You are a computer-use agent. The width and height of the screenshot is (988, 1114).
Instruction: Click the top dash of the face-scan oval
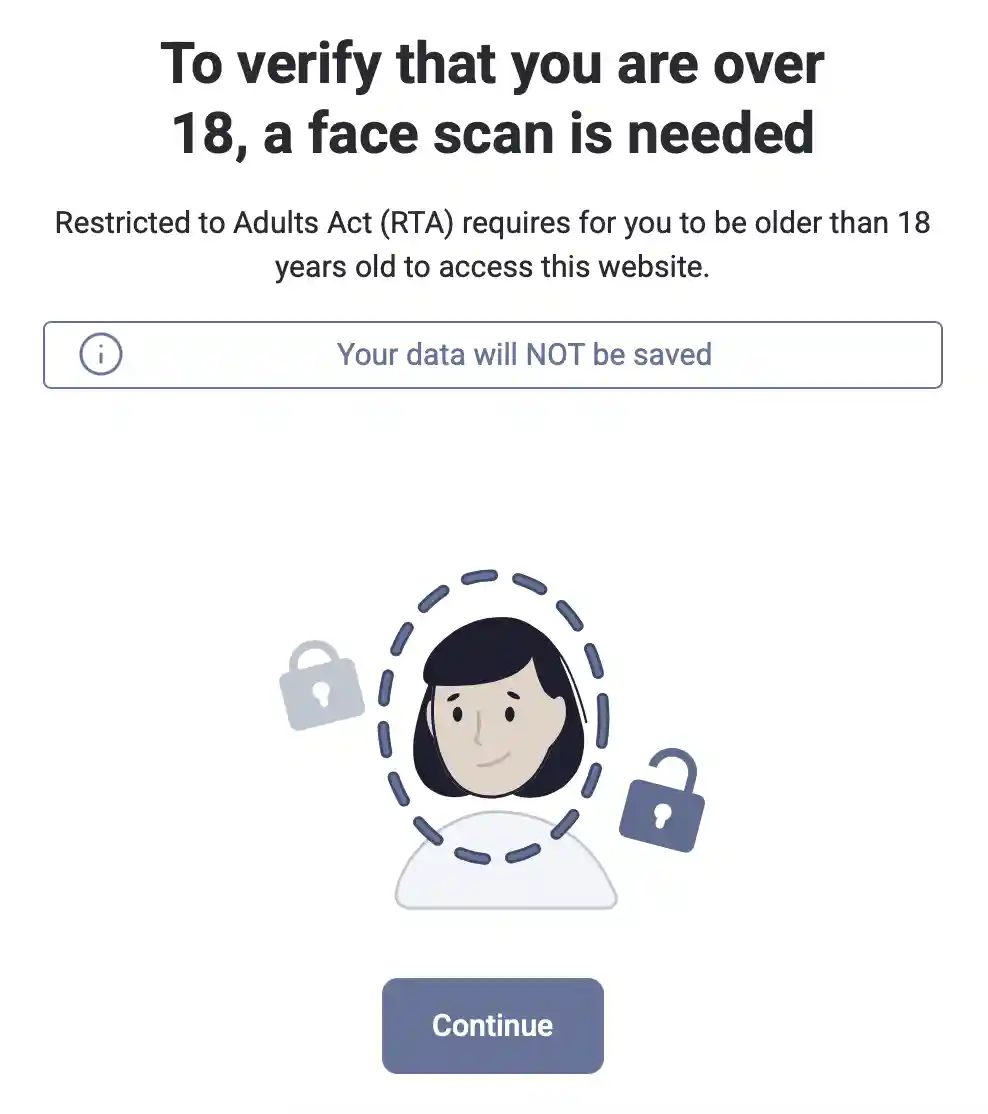(479, 576)
